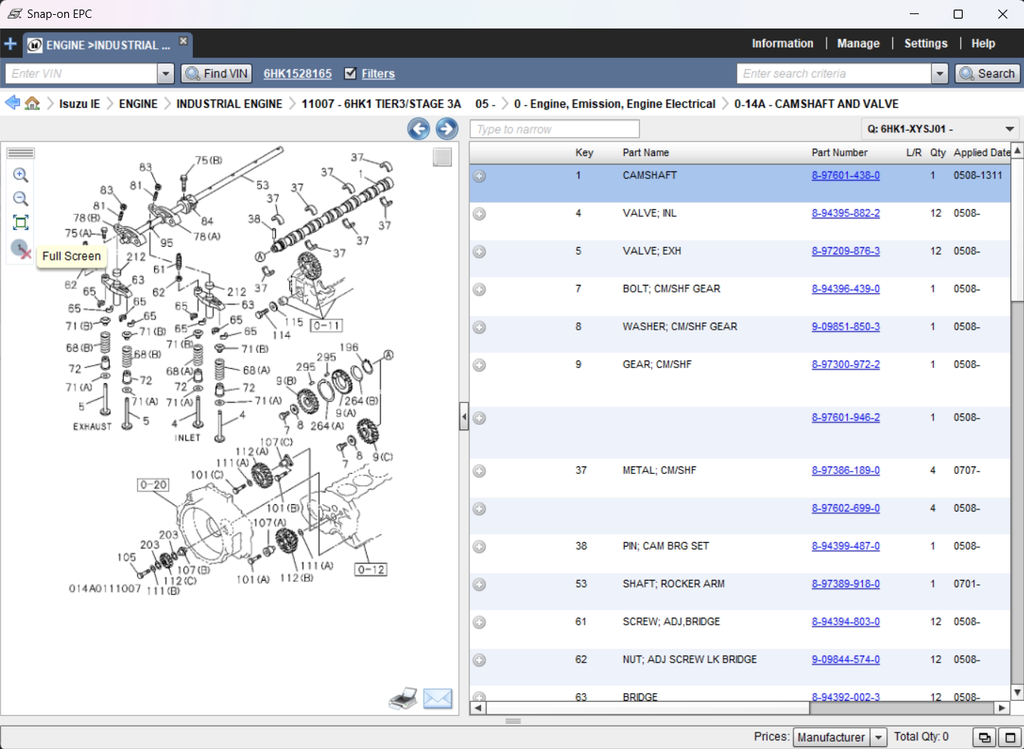Click the search criteria input field
Screen dimensions: 1024x749
(x=834, y=74)
